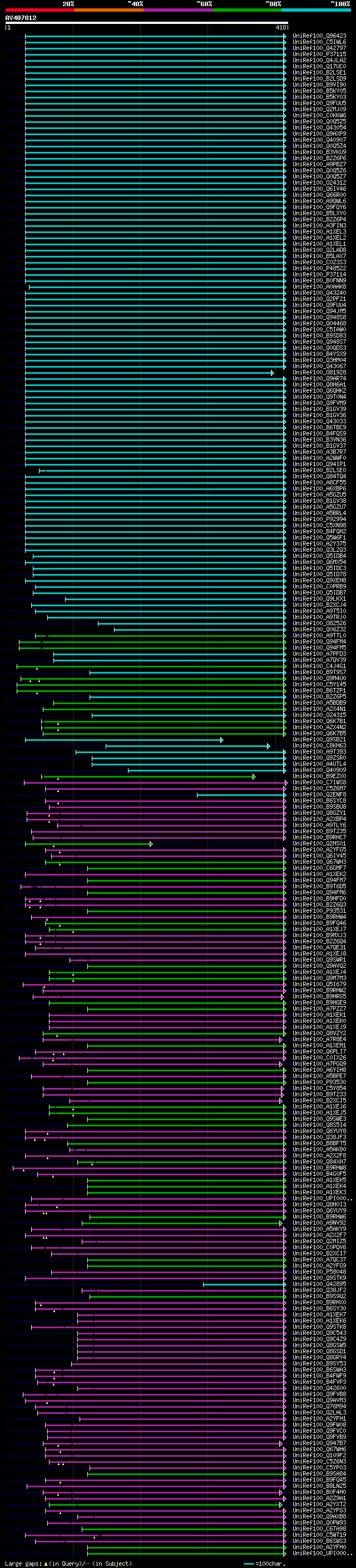Select hit label UniRef100_P37115

coord(319,54)
